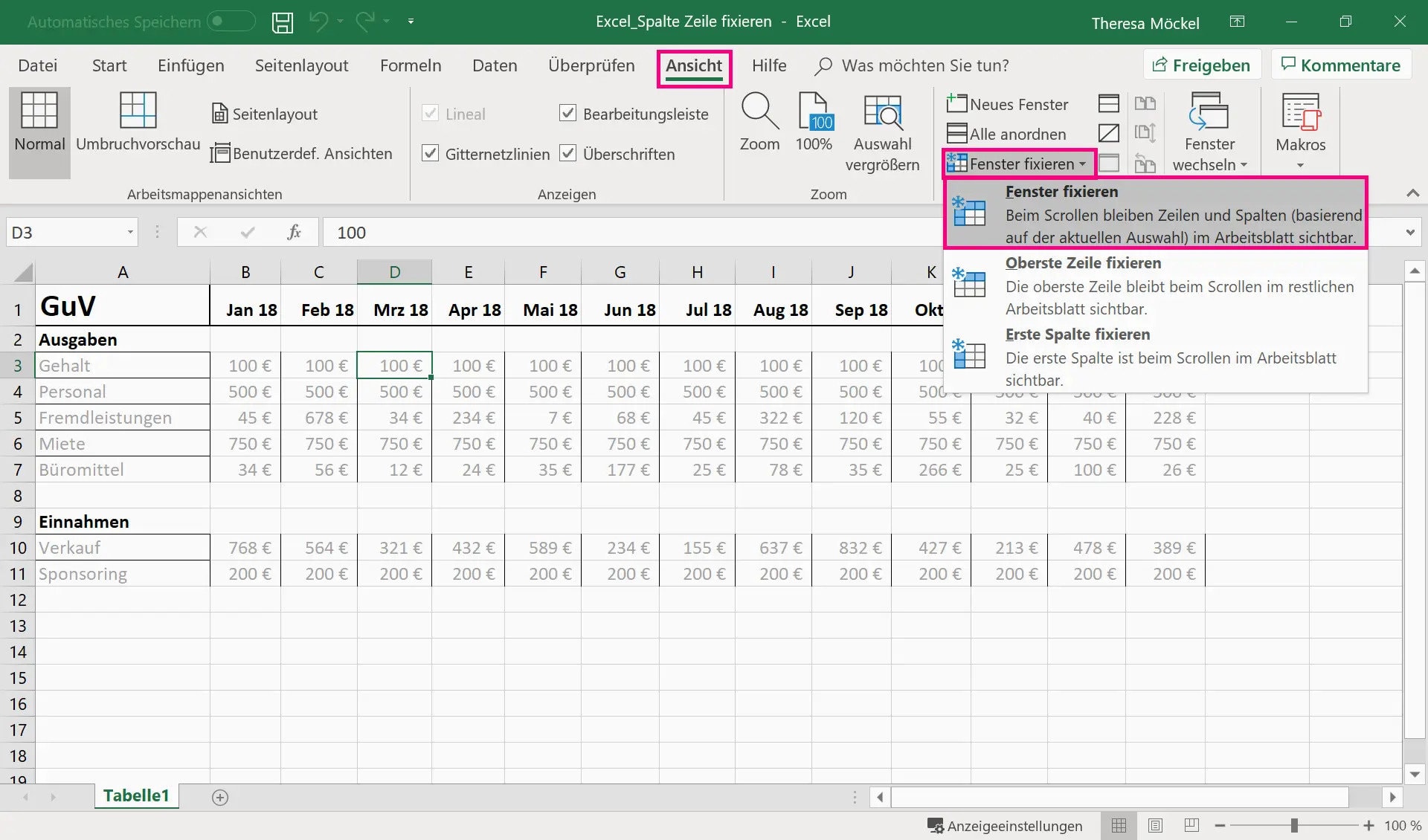Add new sheet with plus icon
1428x840 pixels.
(x=220, y=798)
